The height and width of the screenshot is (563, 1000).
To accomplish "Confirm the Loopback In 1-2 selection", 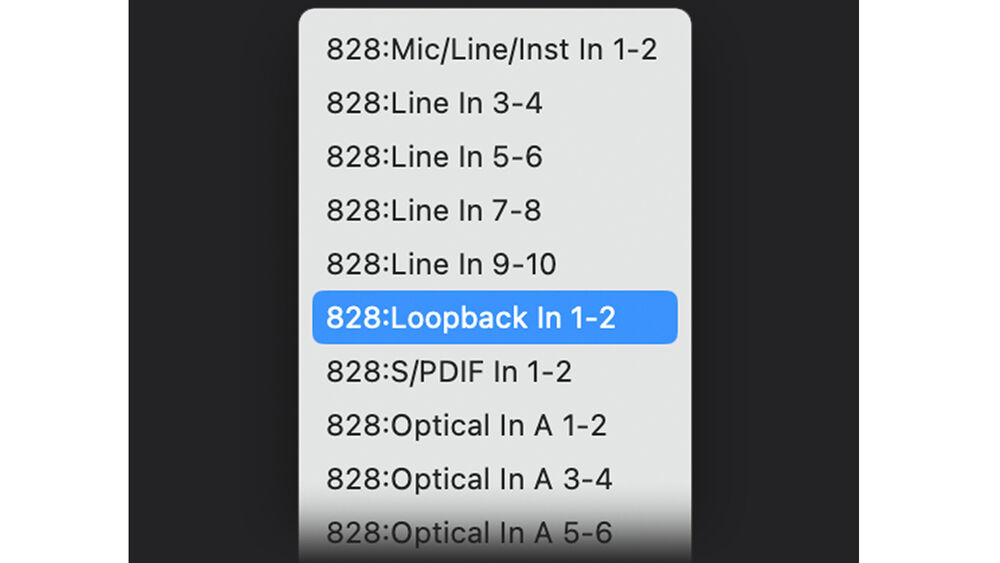I will coord(494,318).
